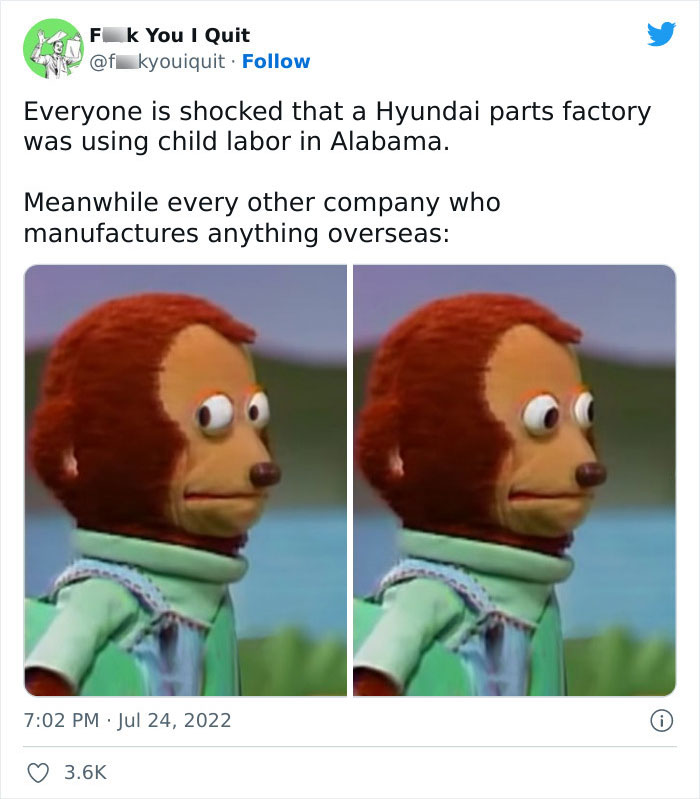Viewport: 700px width, 799px height.
Task: Open the tweet info icon
Action: tap(661, 721)
